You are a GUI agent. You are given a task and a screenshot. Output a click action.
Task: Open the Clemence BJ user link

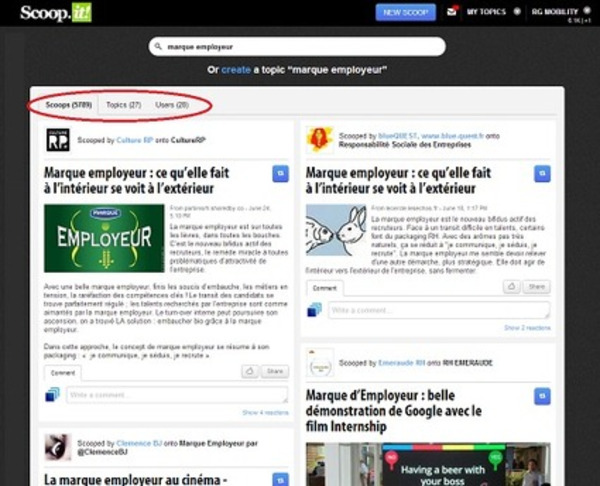[139, 443]
